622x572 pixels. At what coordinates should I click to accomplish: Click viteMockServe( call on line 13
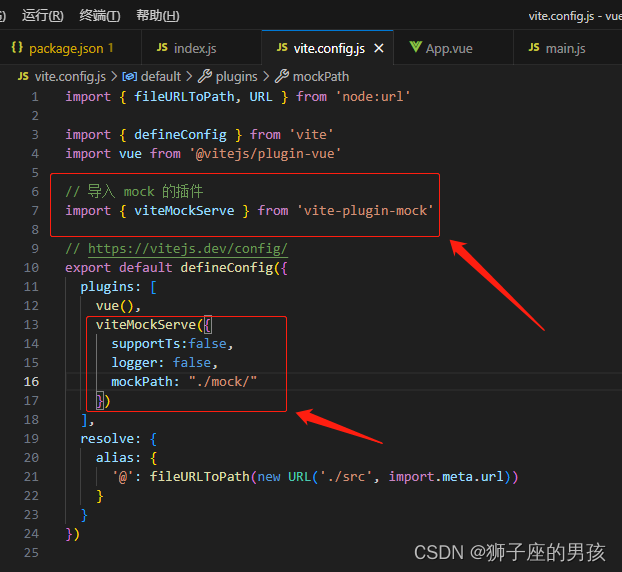149,325
